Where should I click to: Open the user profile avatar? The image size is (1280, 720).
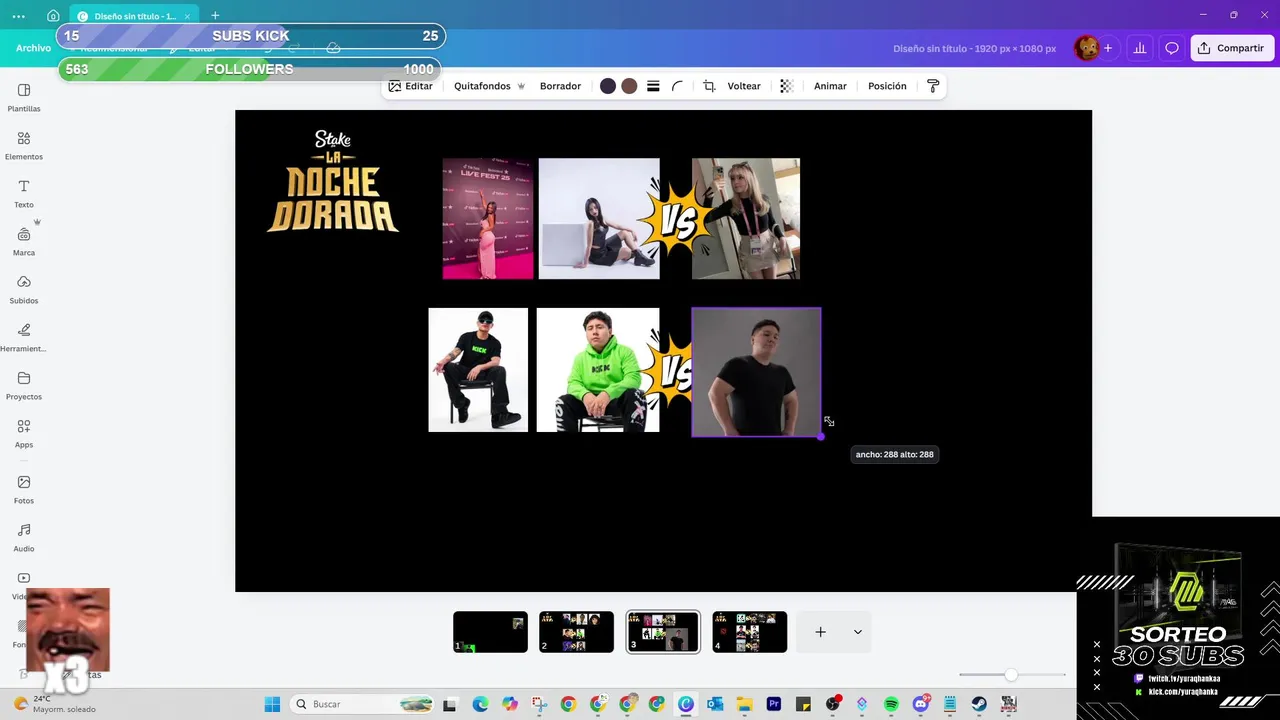1086,48
